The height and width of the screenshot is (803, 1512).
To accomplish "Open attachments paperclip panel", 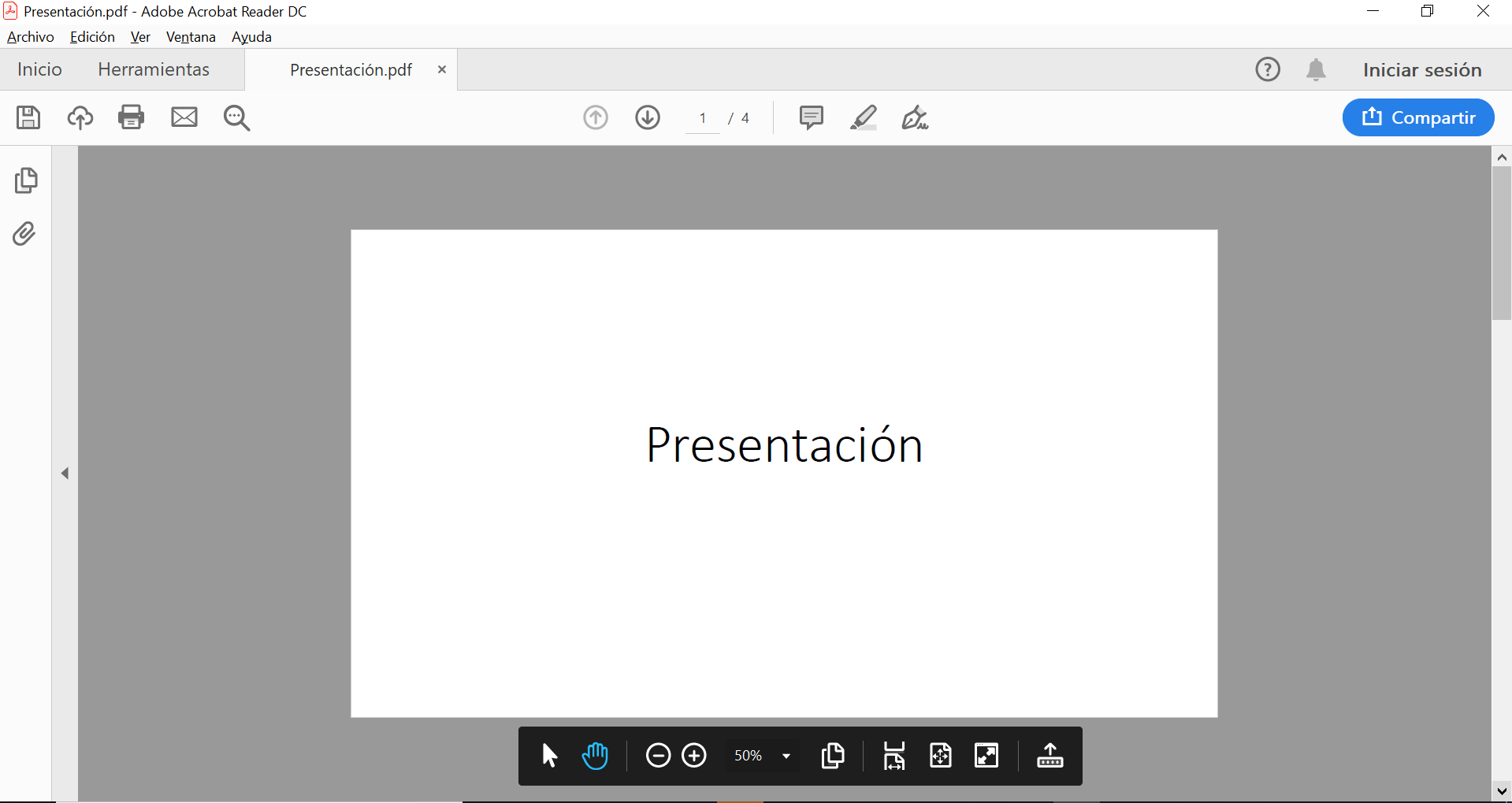I will pos(24,234).
